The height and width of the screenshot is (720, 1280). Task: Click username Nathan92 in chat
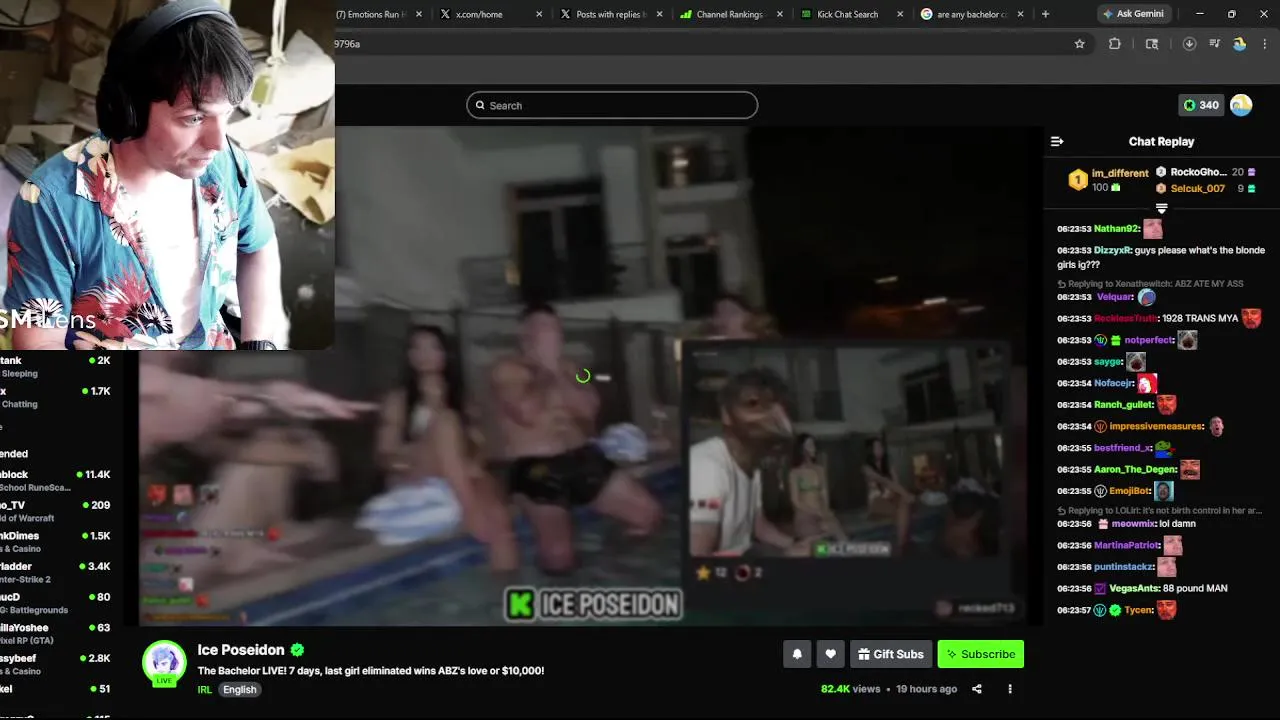[x=1117, y=229]
